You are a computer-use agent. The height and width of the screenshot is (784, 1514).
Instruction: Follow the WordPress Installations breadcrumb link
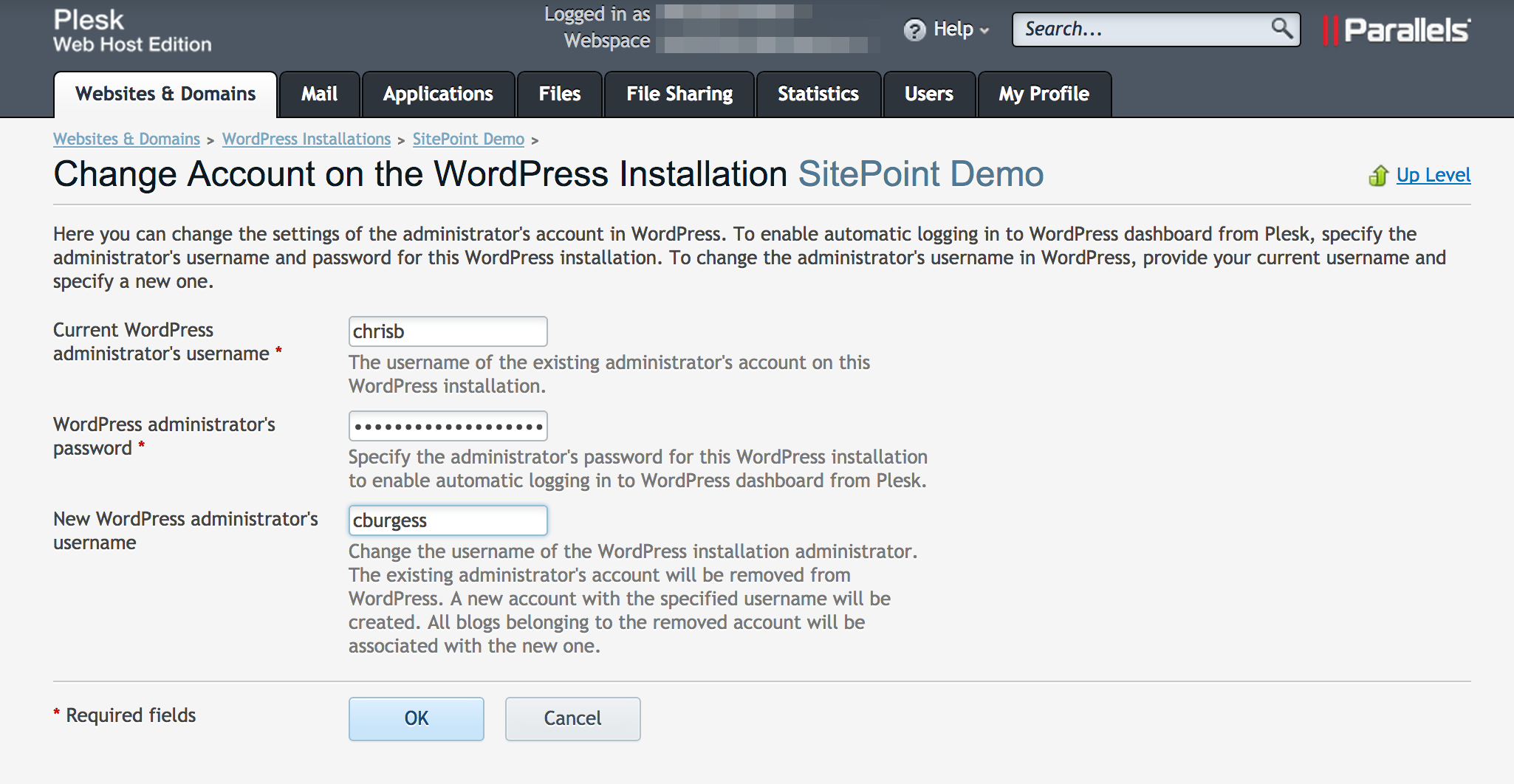coord(306,139)
